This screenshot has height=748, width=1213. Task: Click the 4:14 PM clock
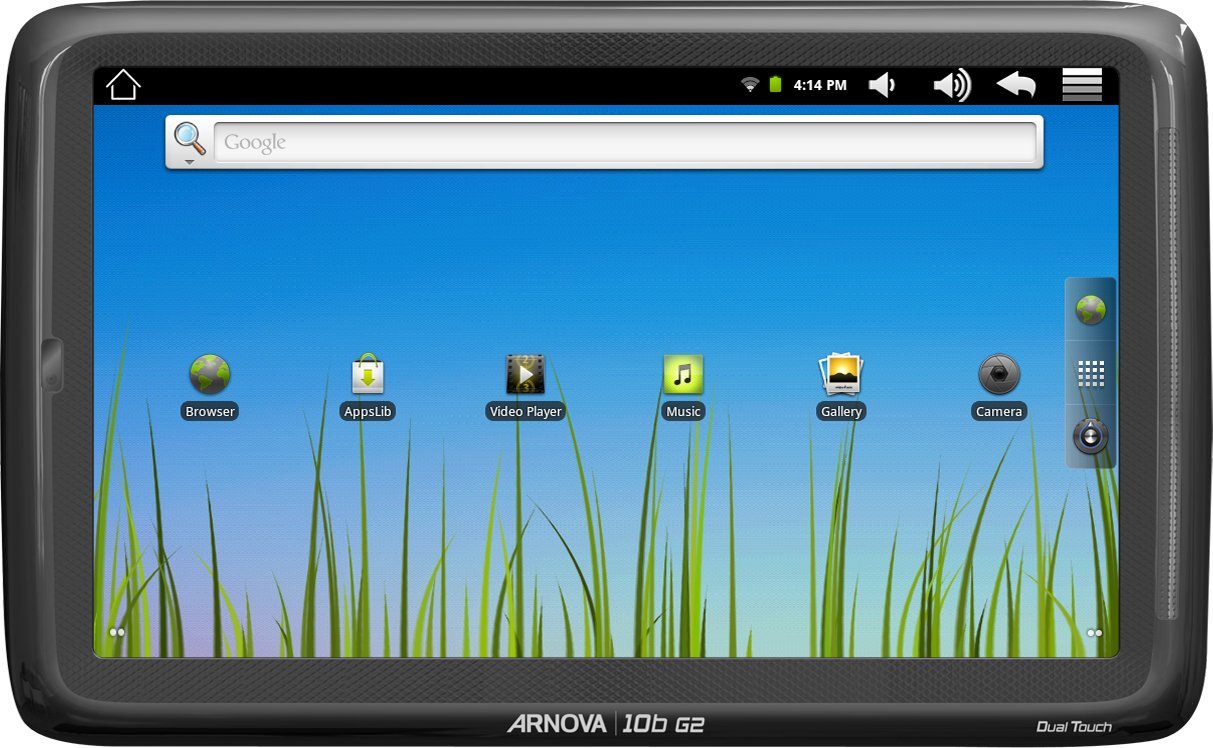(x=820, y=85)
